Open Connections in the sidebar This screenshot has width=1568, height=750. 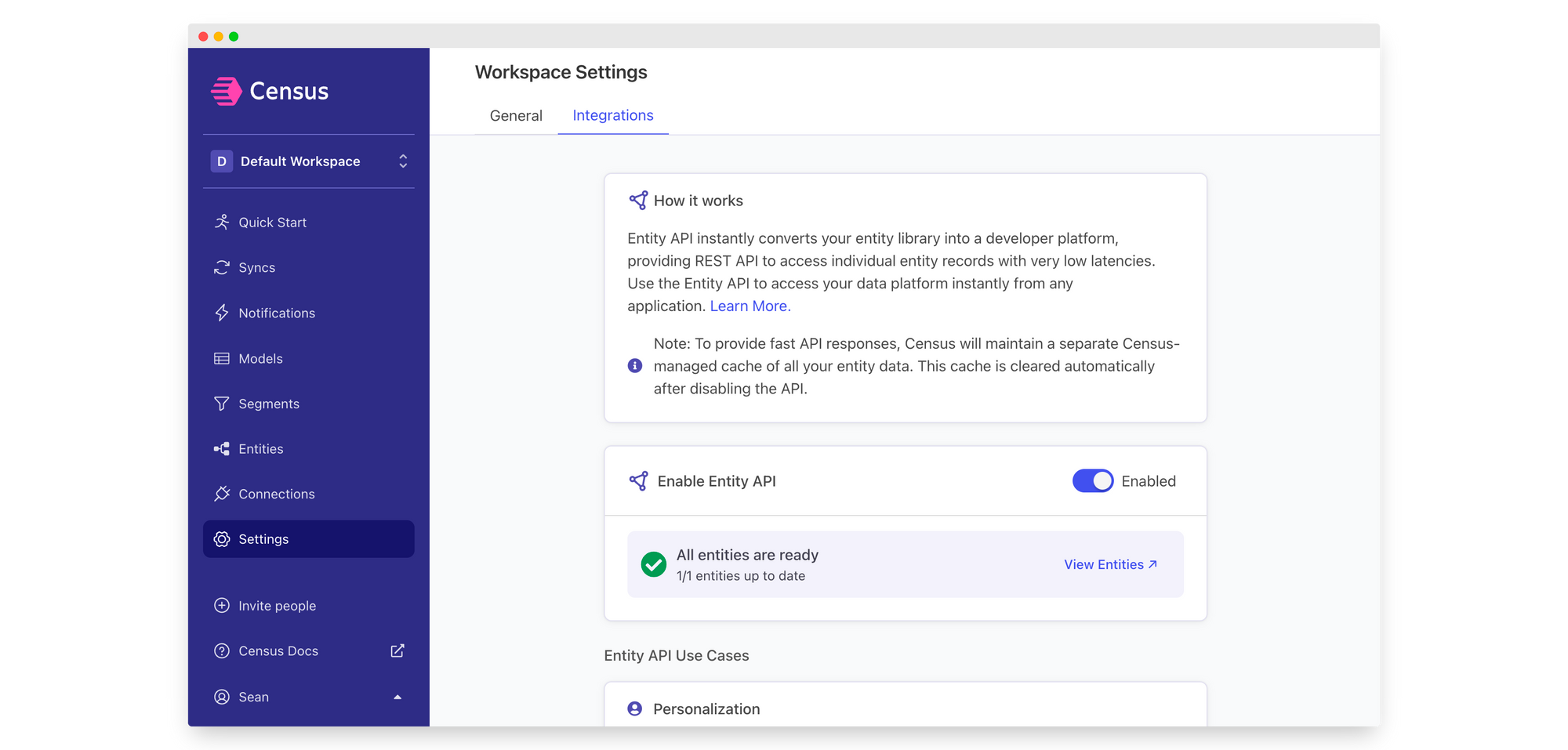[x=276, y=494]
